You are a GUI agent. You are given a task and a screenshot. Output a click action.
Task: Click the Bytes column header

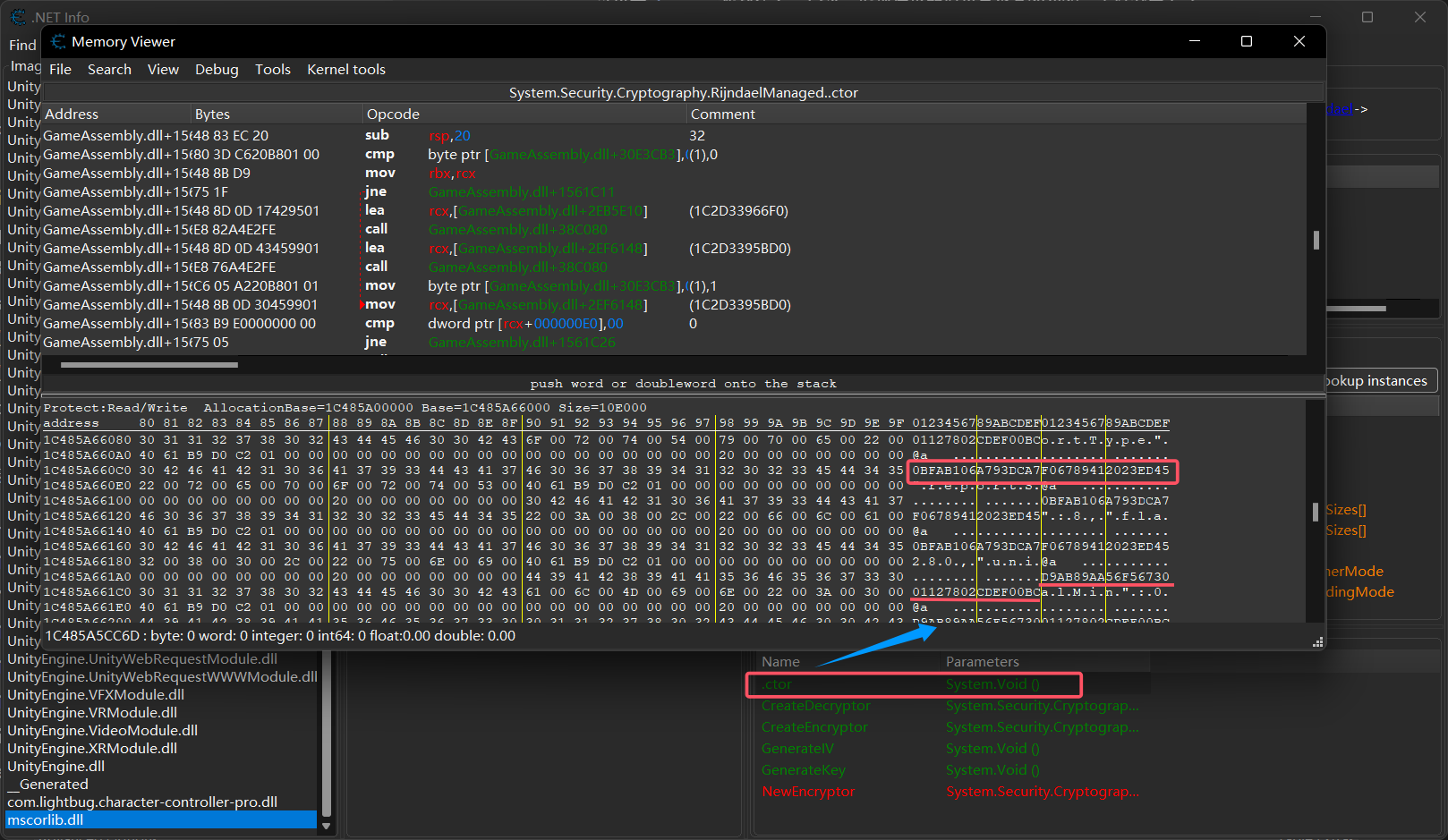(x=277, y=115)
